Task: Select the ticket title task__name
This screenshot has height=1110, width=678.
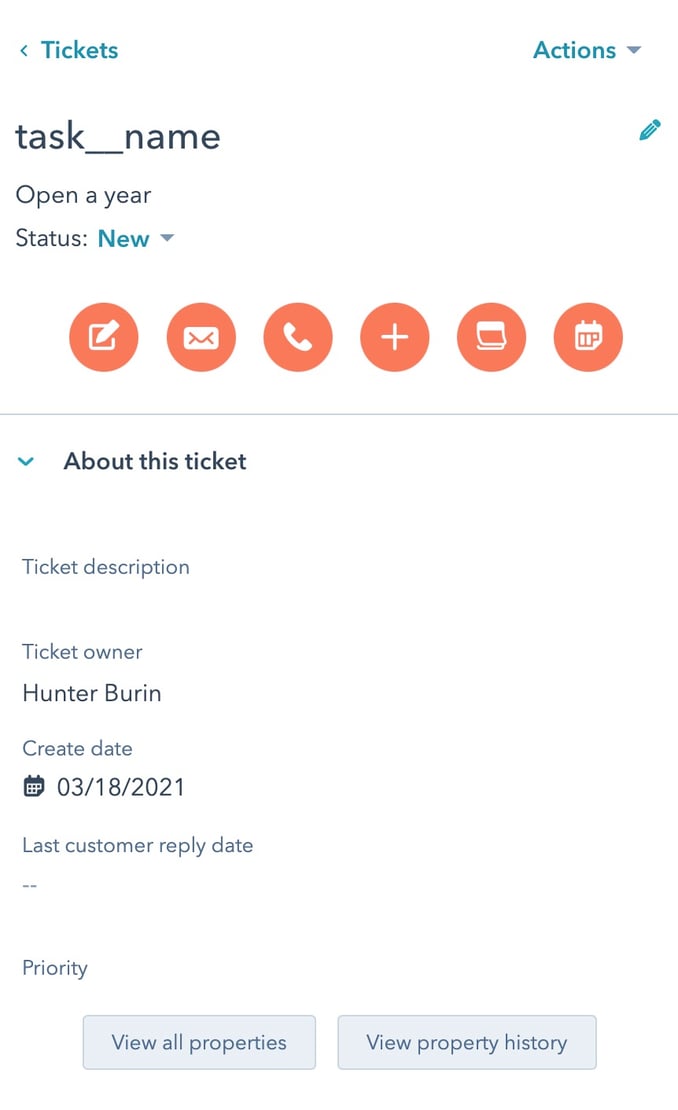Action: coord(118,136)
